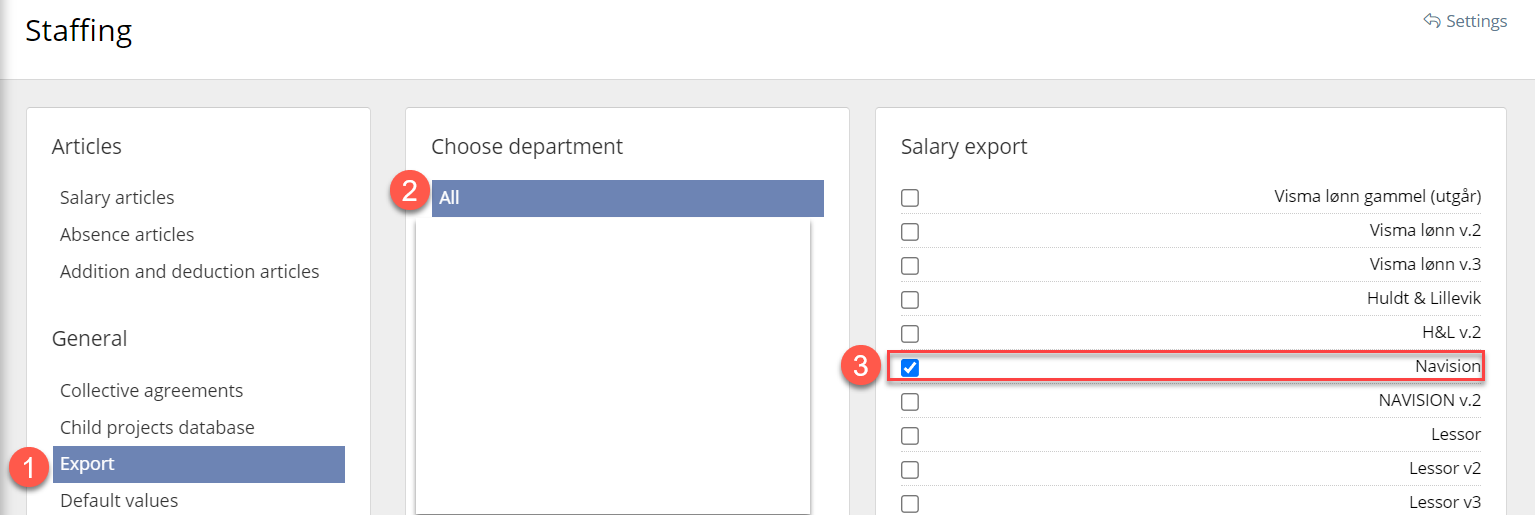Enable the Lessor export checkbox
The width and height of the screenshot is (1535, 515).
(910, 436)
